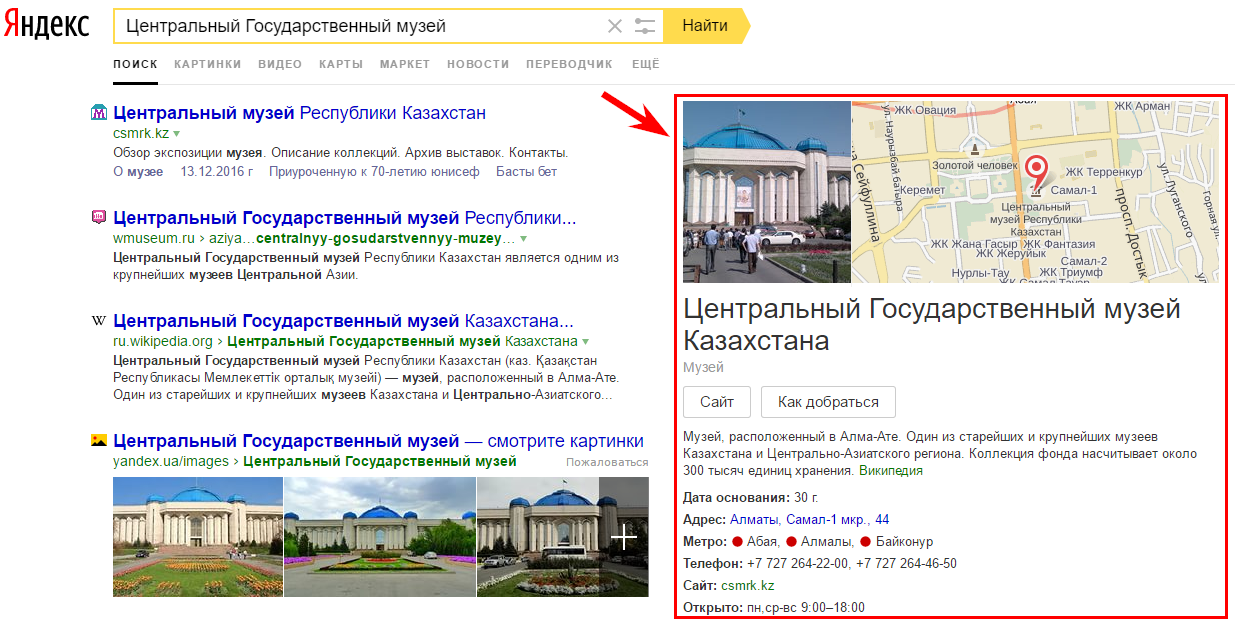Open the Wikipedia Центральный Государственный музей Казахстана result
The width and height of the screenshot is (1235, 622).
click(x=343, y=322)
